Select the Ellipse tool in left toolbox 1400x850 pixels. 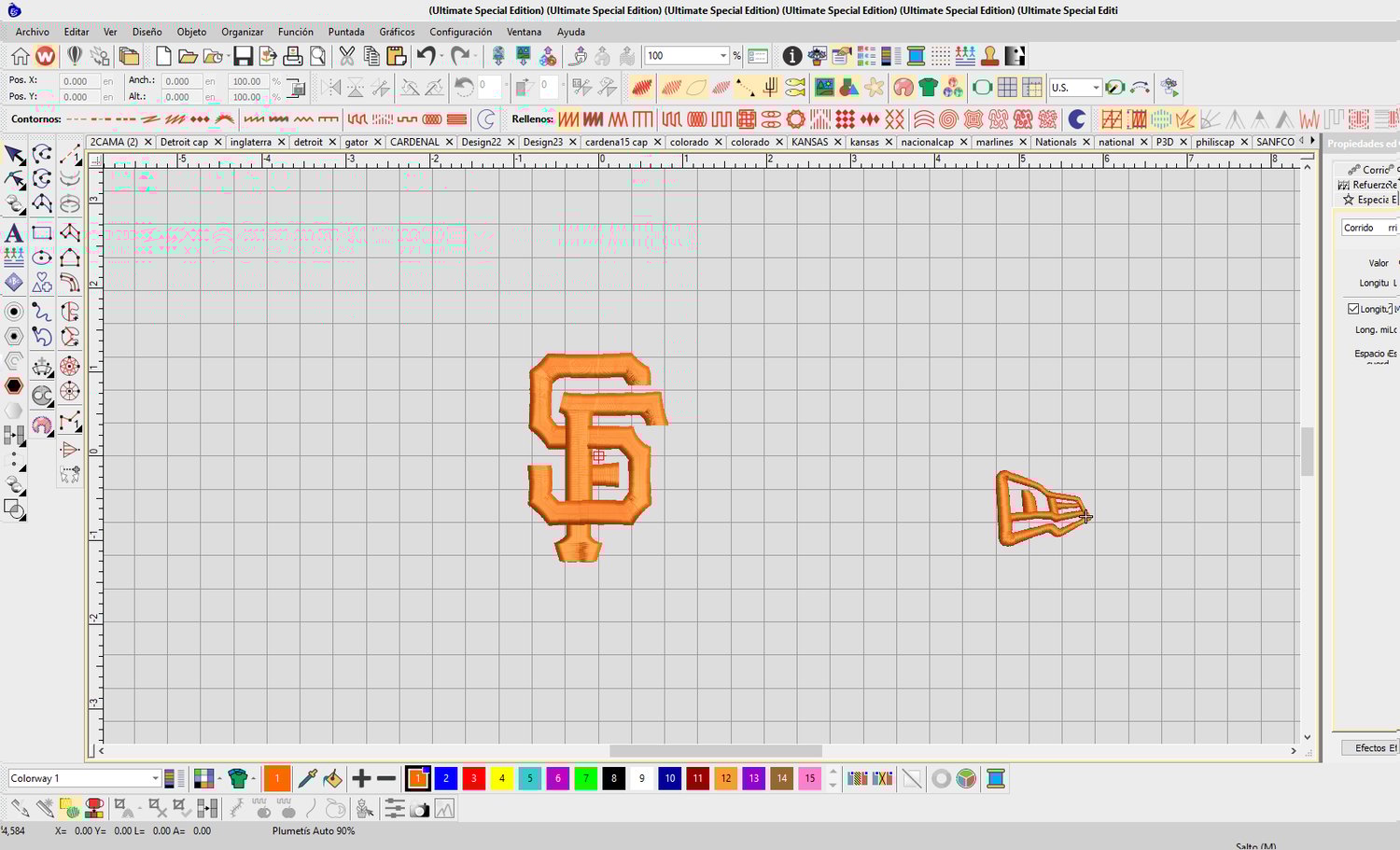[x=42, y=258]
